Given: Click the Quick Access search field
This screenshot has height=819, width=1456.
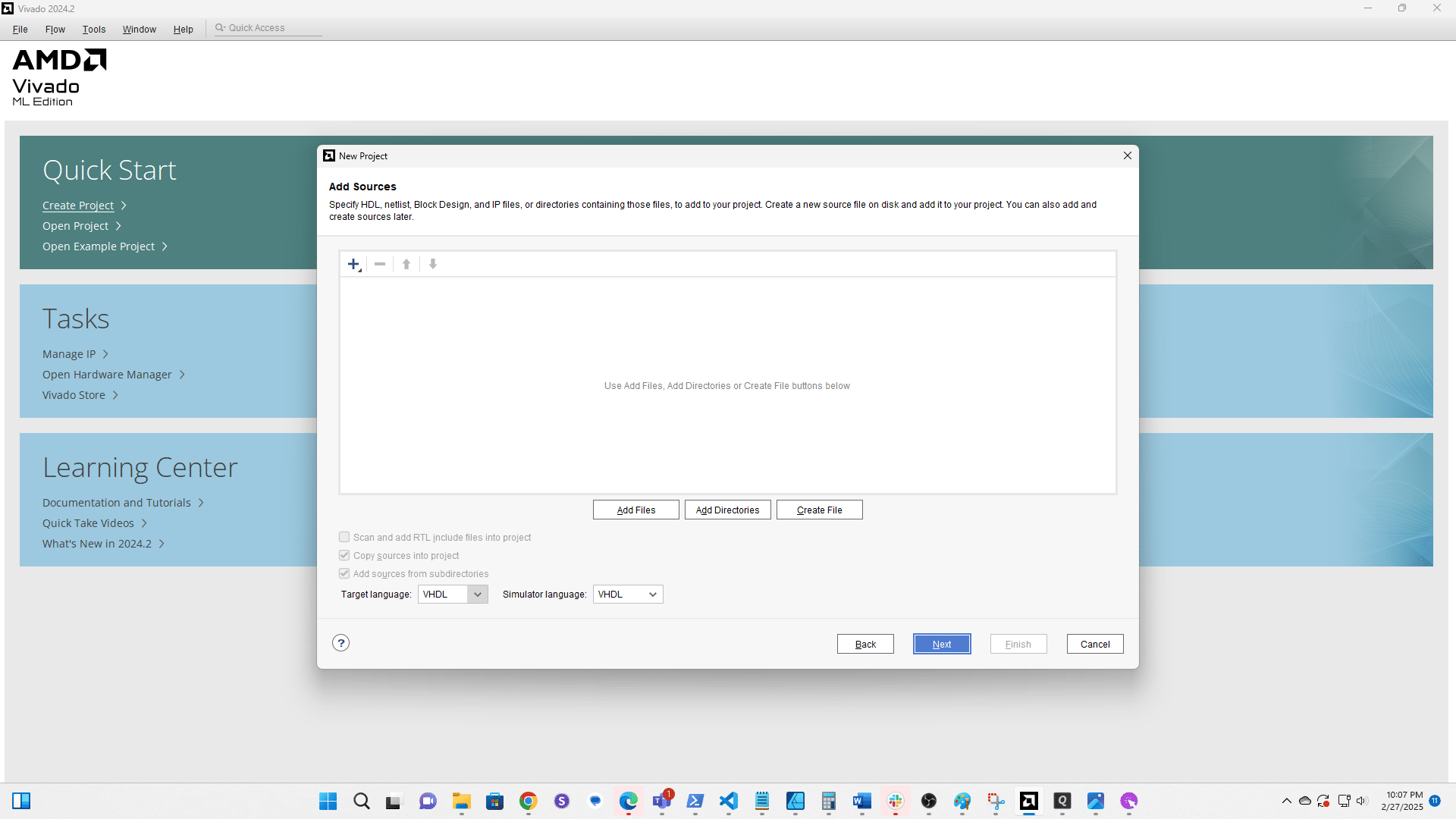Looking at the screenshot, I should (269, 28).
